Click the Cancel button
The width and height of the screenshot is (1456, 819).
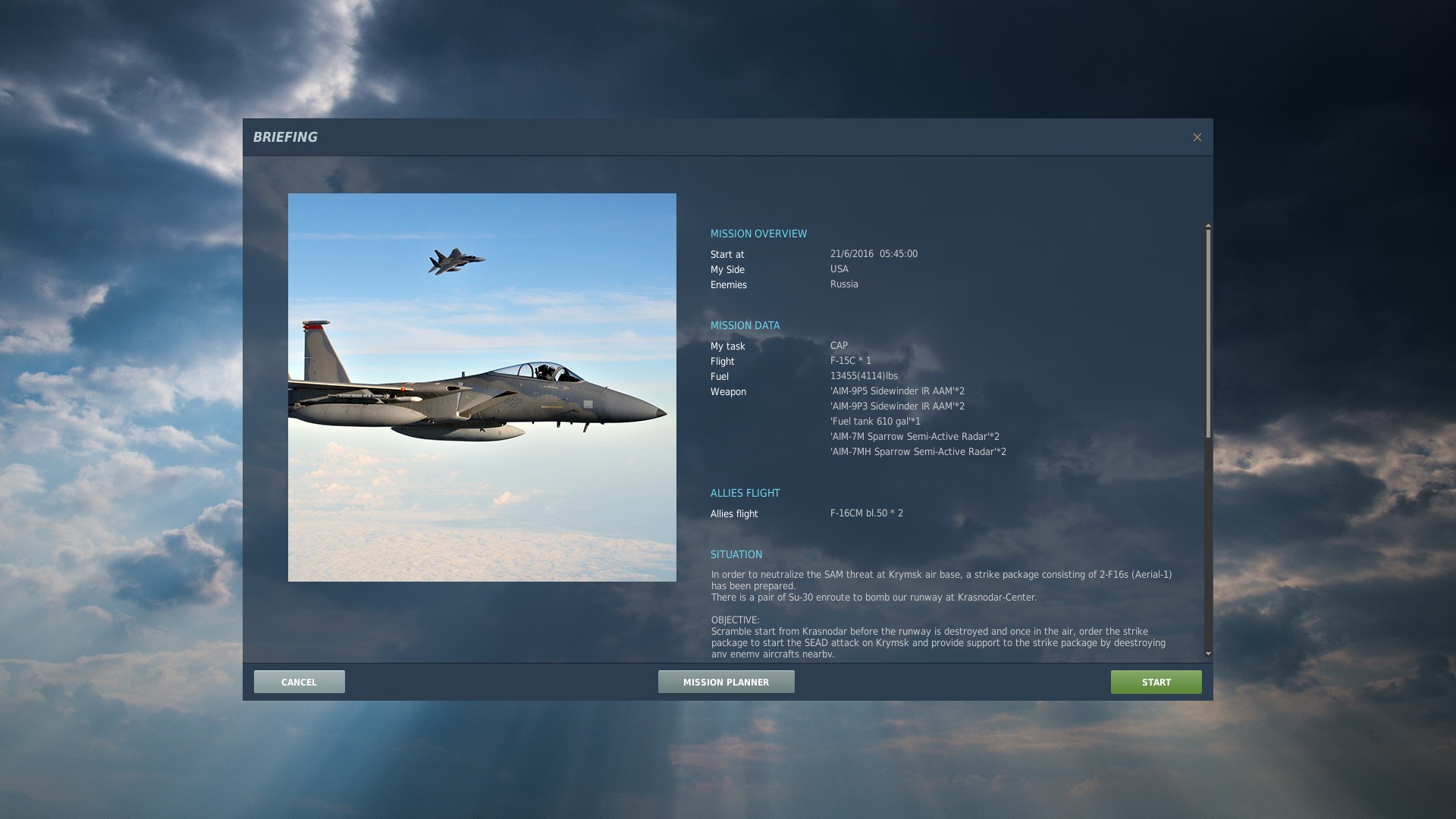pyautogui.click(x=299, y=682)
